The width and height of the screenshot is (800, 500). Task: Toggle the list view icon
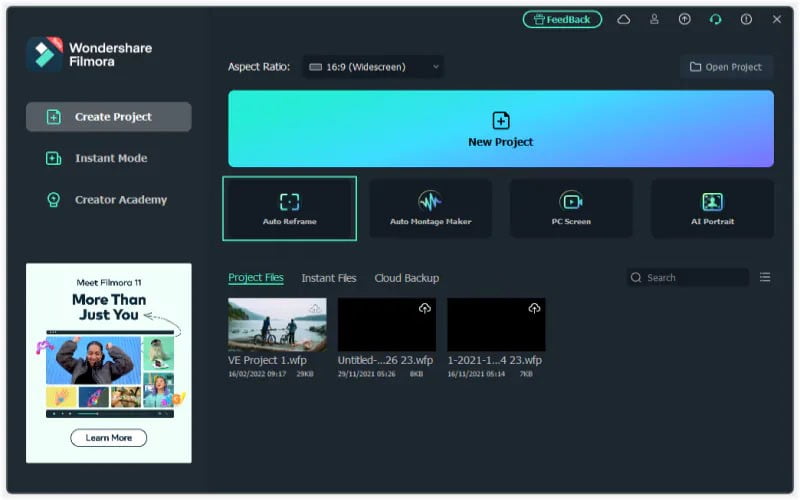click(x=765, y=277)
